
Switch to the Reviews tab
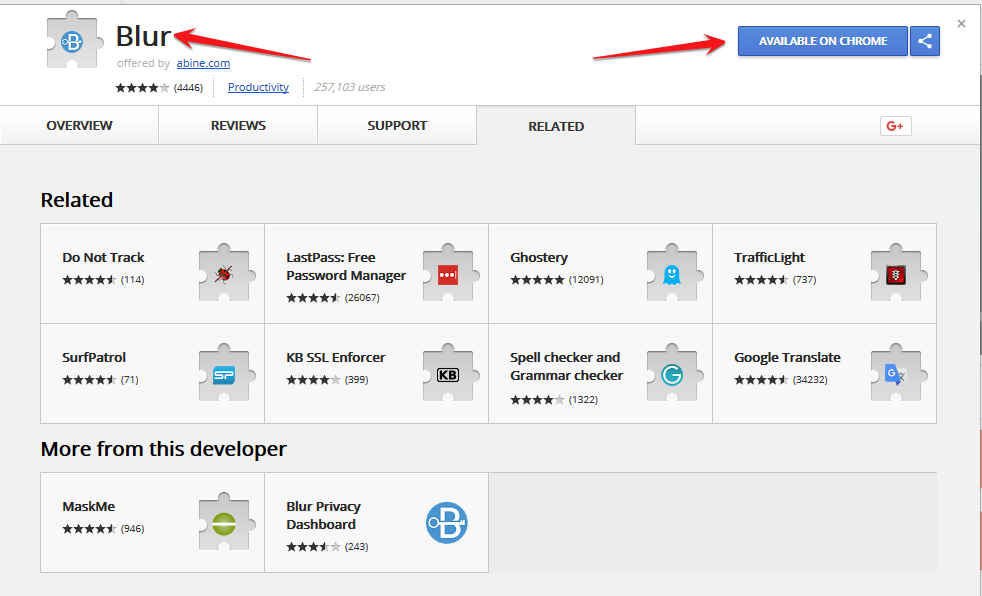(x=238, y=125)
